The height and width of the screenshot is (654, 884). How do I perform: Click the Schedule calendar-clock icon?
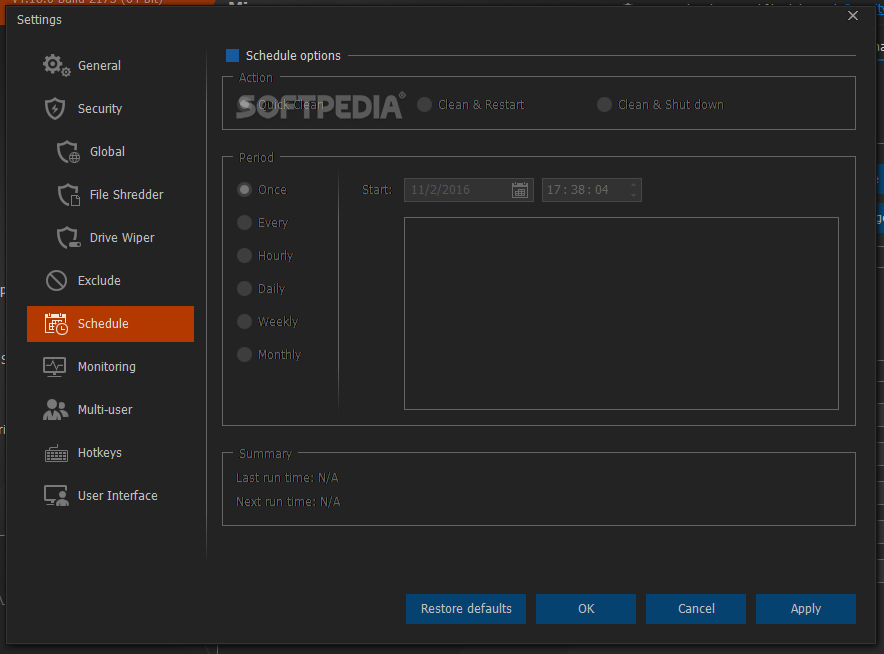point(56,324)
